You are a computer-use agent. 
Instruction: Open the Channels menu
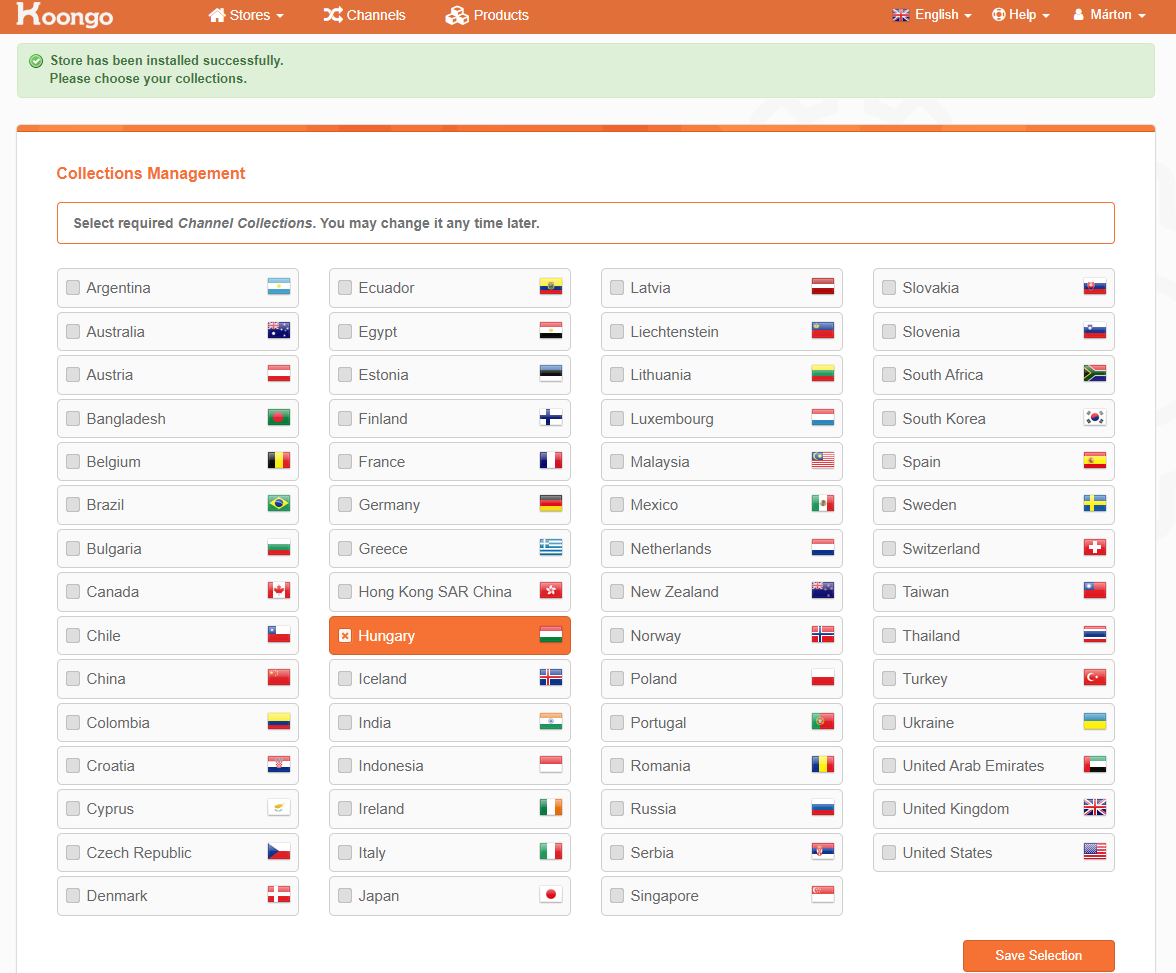pyautogui.click(x=364, y=15)
